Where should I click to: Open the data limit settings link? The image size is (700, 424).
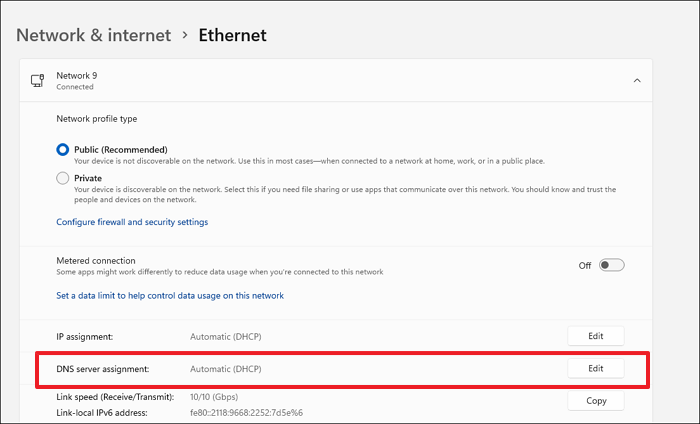(x=170, y=295)
